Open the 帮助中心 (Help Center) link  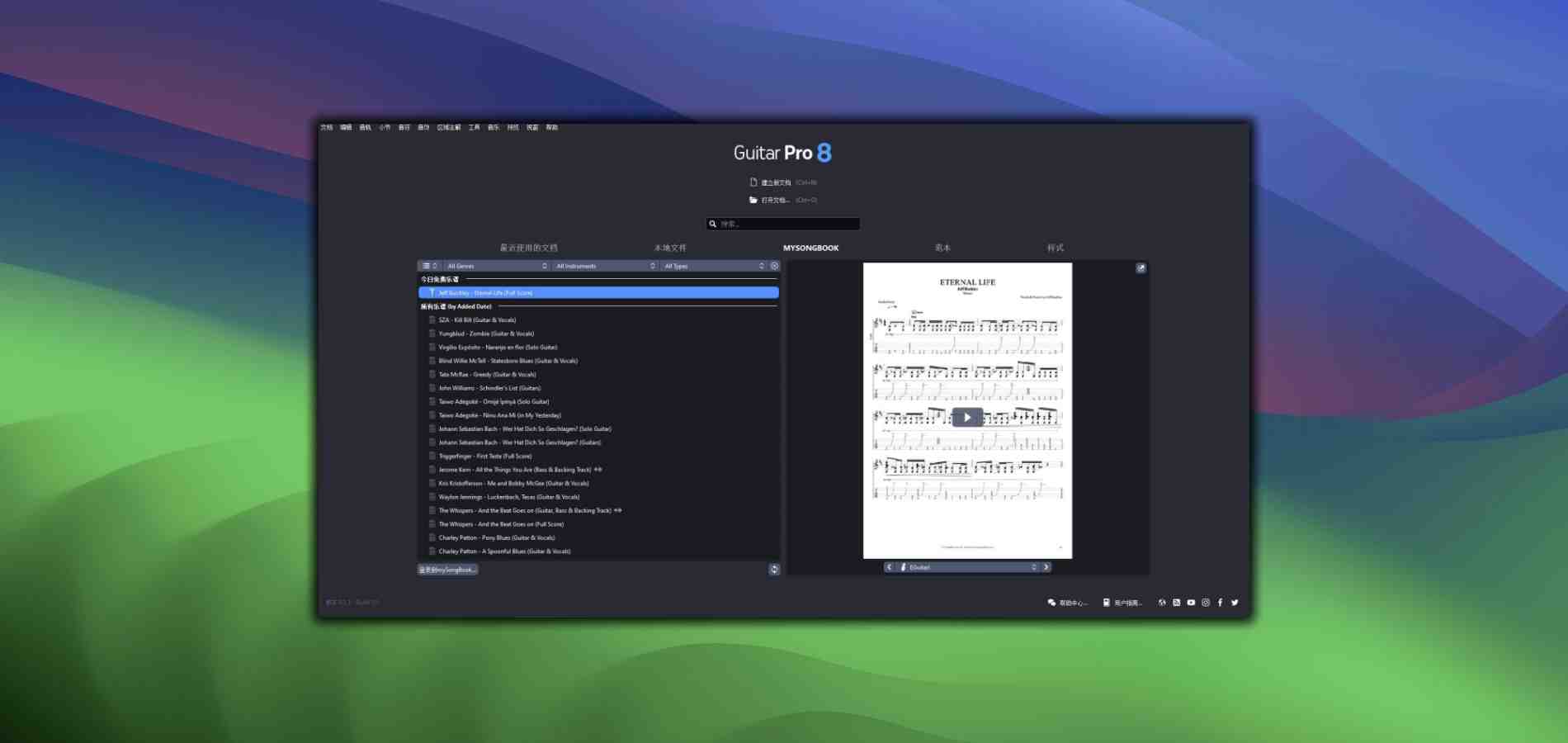point(1069,603)
